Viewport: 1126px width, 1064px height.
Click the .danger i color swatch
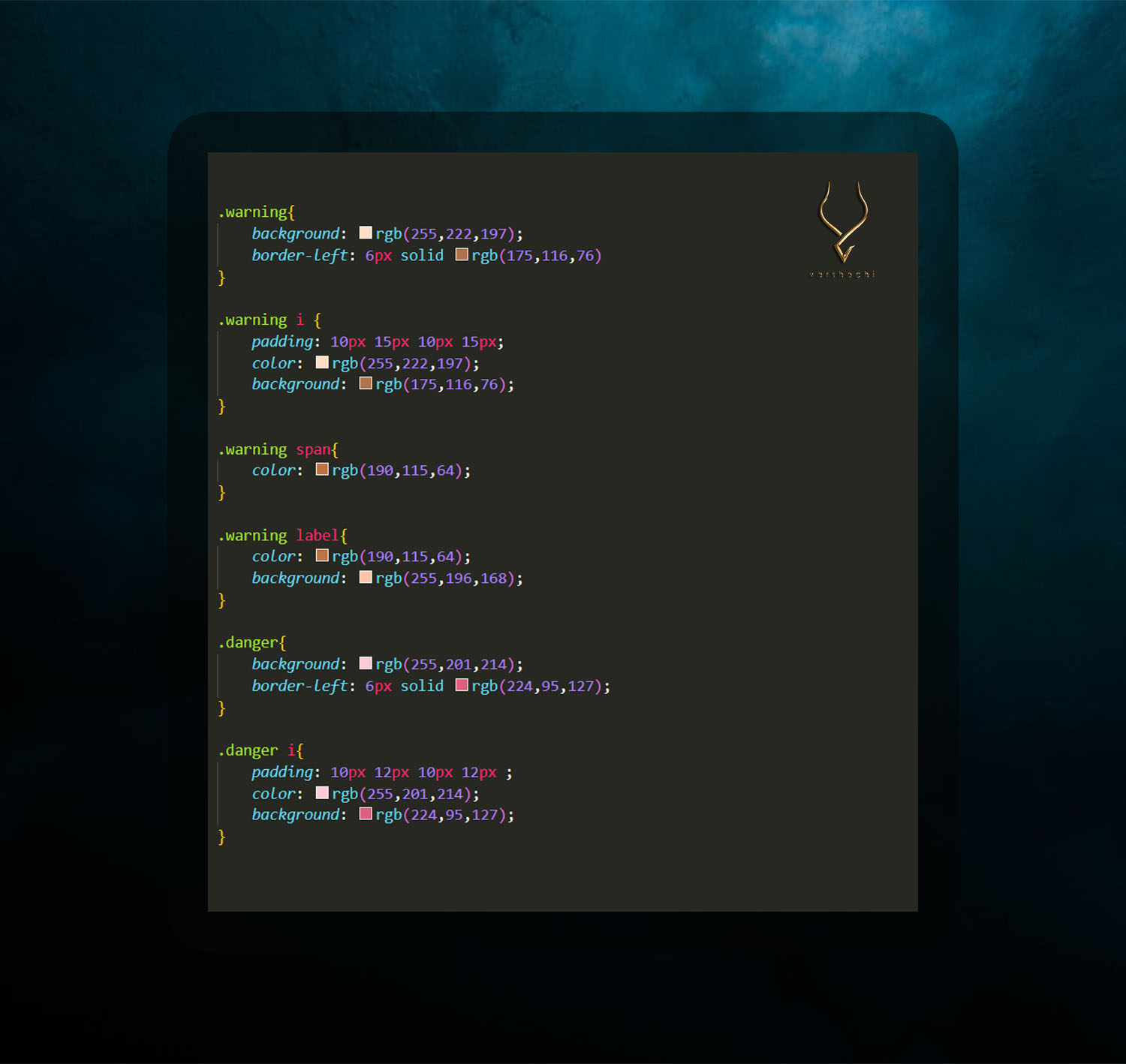pos(322,793)
